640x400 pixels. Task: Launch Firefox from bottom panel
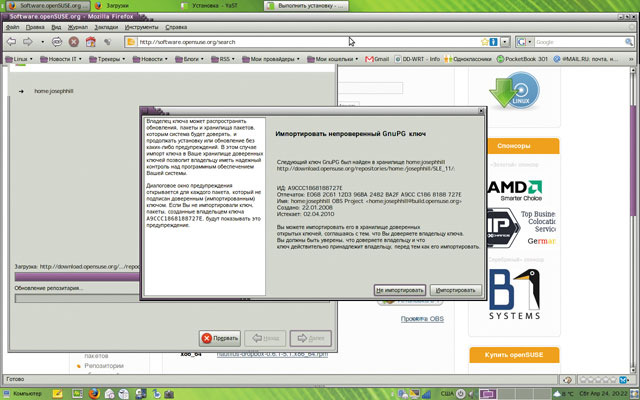pyautogui.click(x=94, y=393)
